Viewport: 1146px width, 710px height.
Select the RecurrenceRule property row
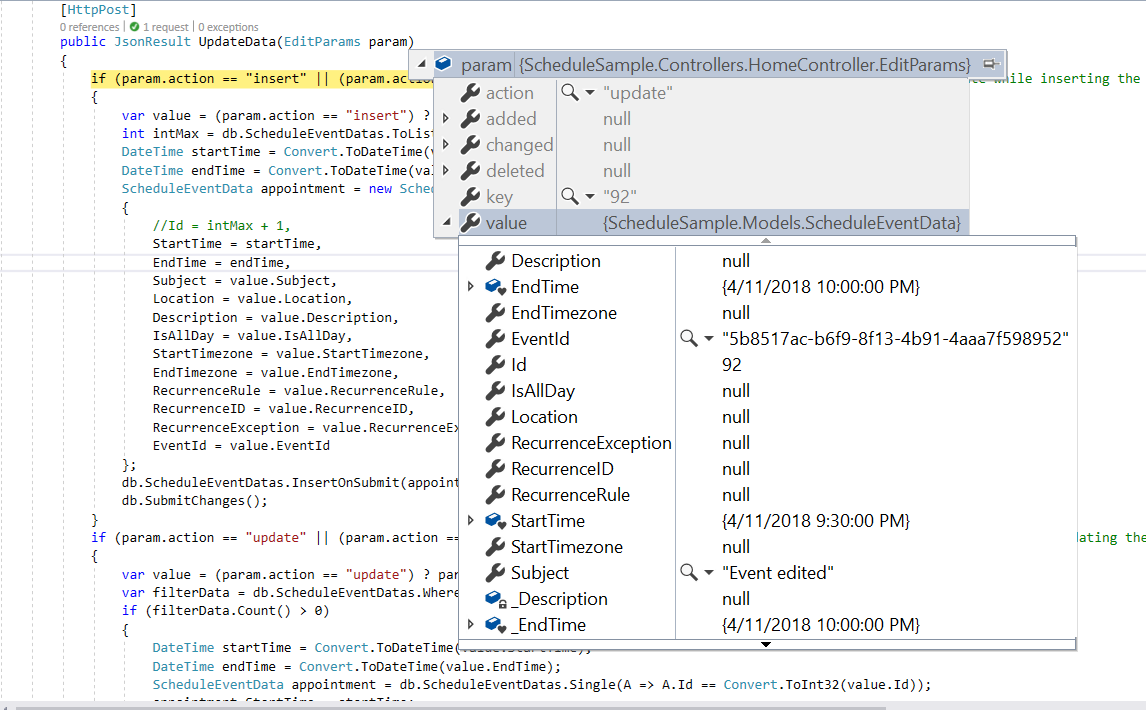pyautogui.click(x=767, y=495)
